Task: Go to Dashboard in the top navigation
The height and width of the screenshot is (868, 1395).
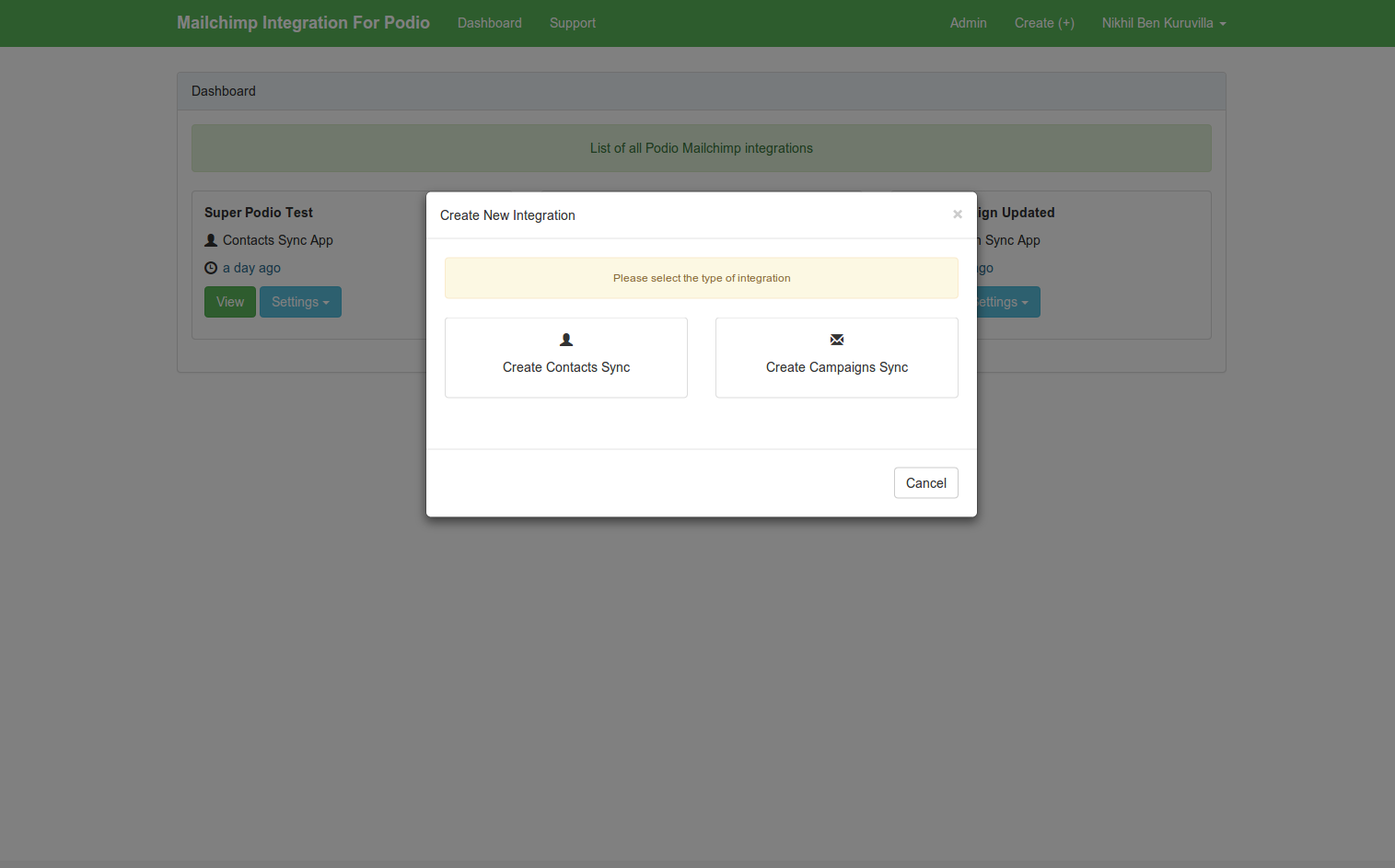Action: 489,23
